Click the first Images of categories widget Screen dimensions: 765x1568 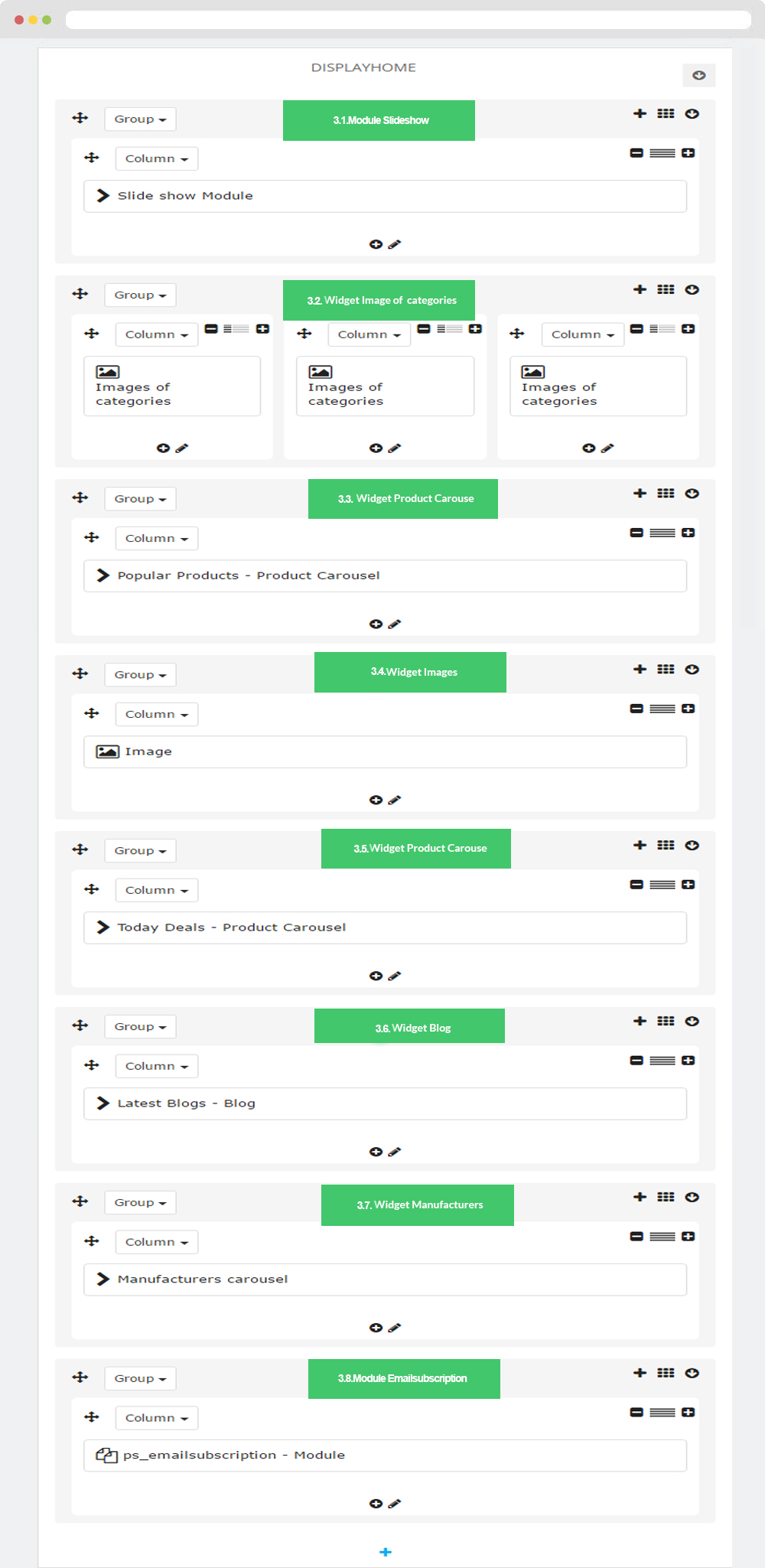172,386
